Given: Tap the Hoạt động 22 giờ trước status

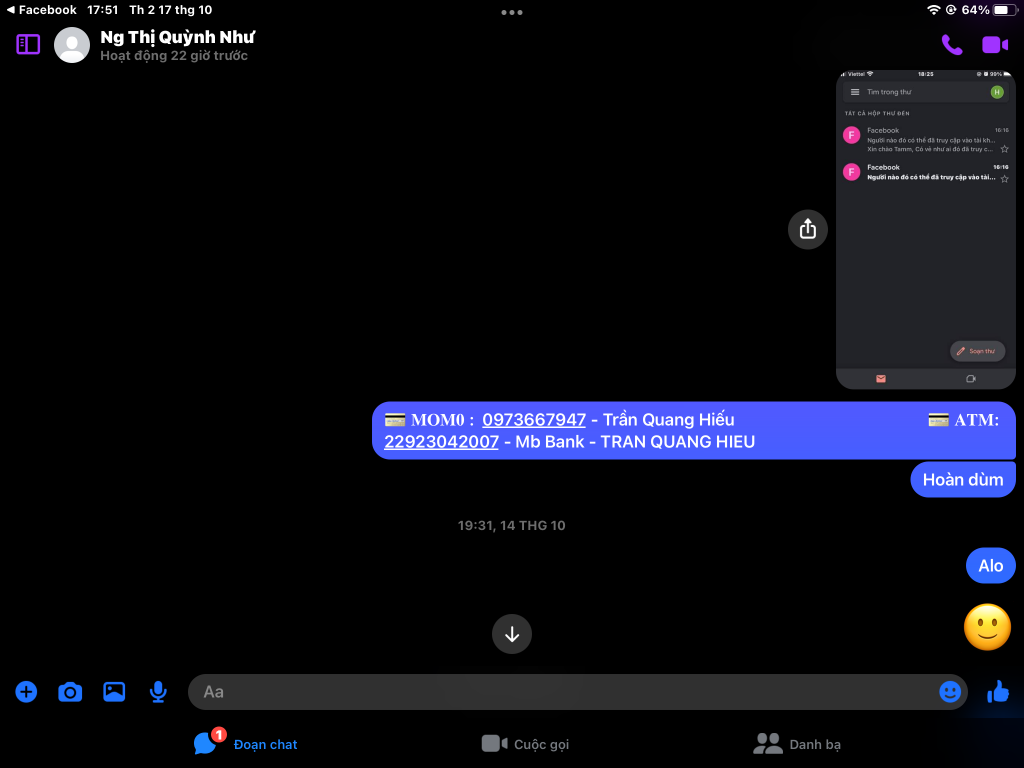Looking at the screenshot, I should [174, 56].
